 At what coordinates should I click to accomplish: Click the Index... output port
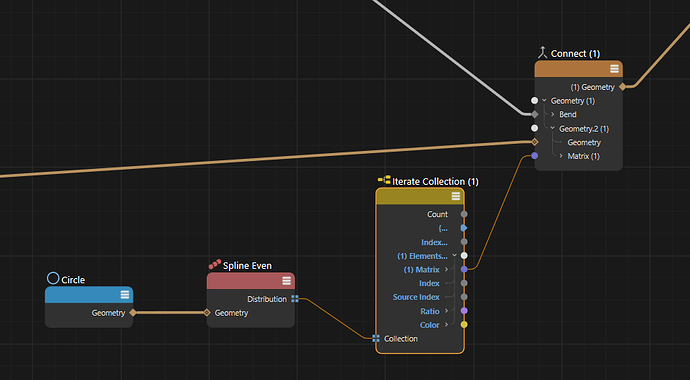(x=464, y=242)
